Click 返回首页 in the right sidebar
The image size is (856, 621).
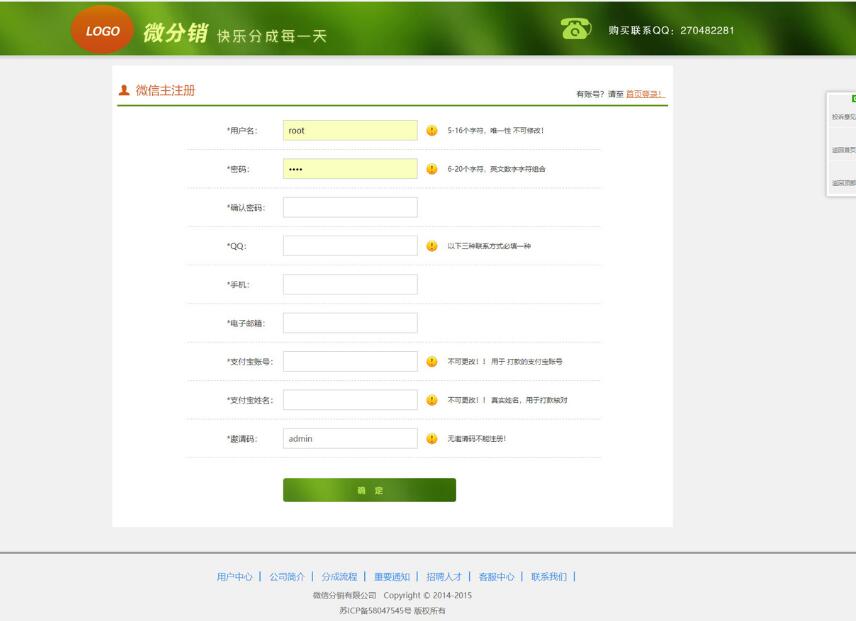click(x=845, y=150)
